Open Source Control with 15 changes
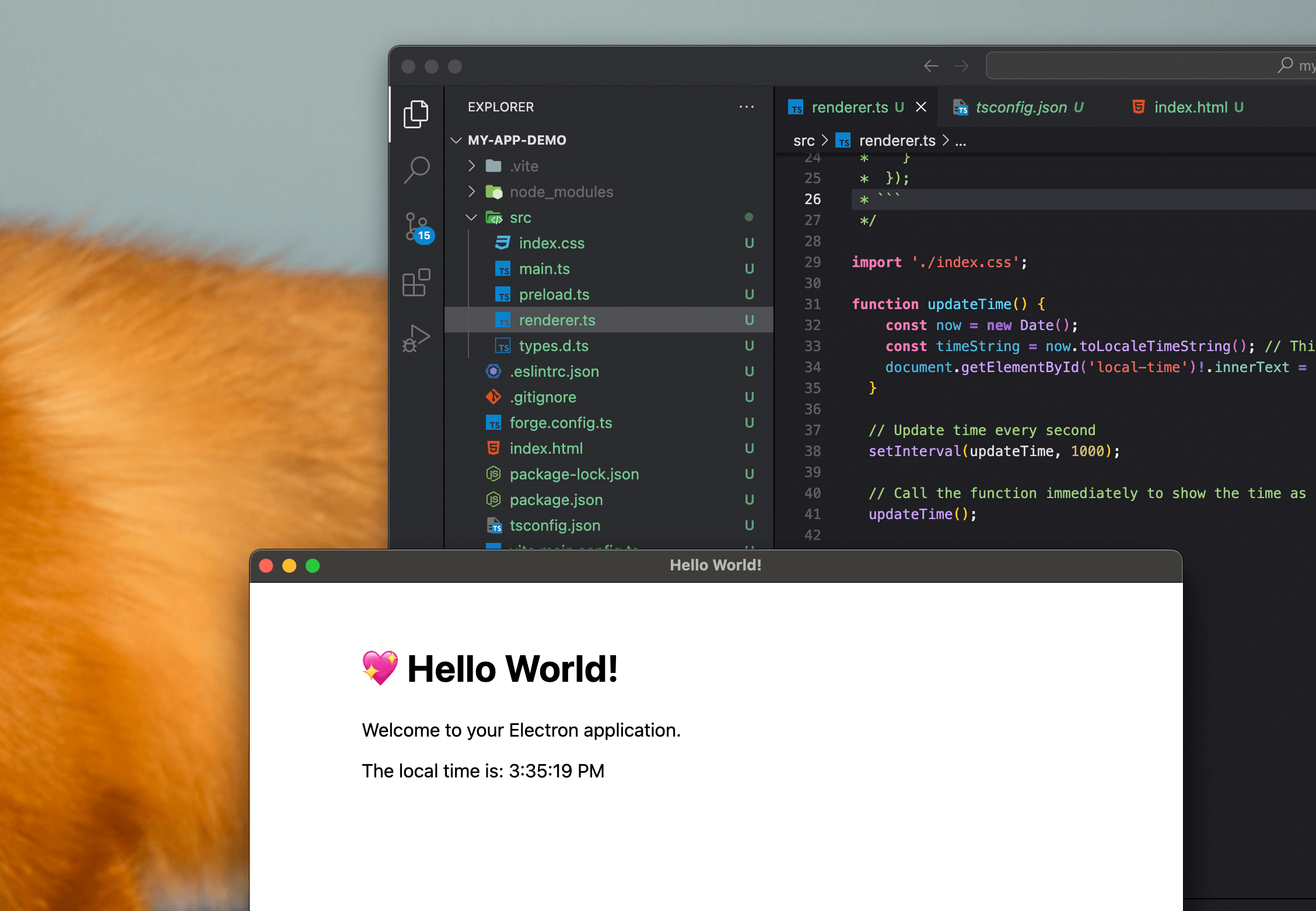1316x911 pixels. [x=417, y=227]
